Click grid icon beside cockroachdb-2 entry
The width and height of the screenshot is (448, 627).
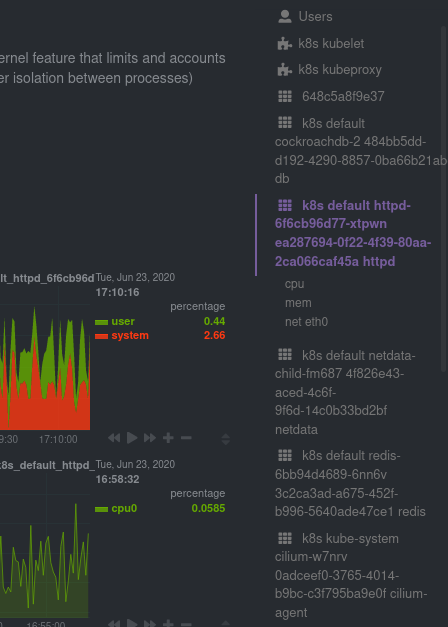click(x=284, y=123)
